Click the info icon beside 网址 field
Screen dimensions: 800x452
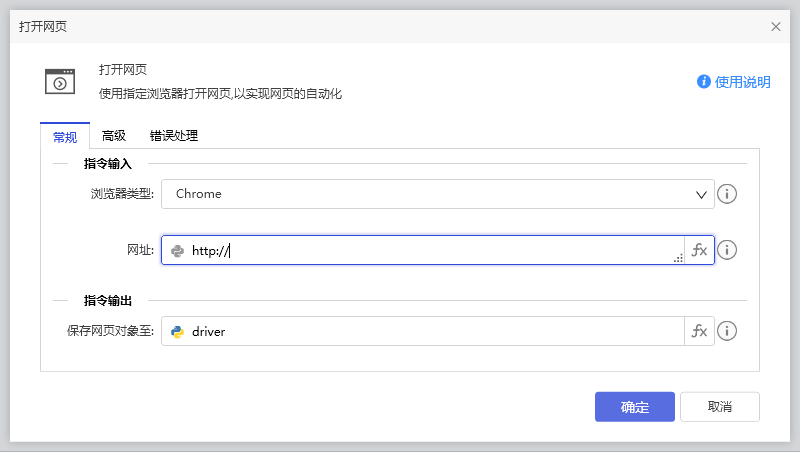coord(728,251)
